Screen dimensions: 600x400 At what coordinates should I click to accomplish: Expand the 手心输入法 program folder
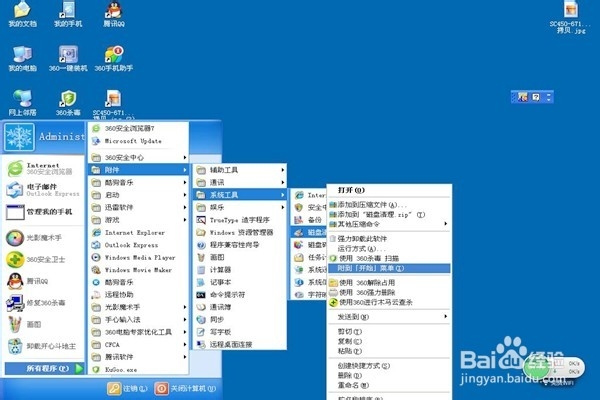(139, 320)
